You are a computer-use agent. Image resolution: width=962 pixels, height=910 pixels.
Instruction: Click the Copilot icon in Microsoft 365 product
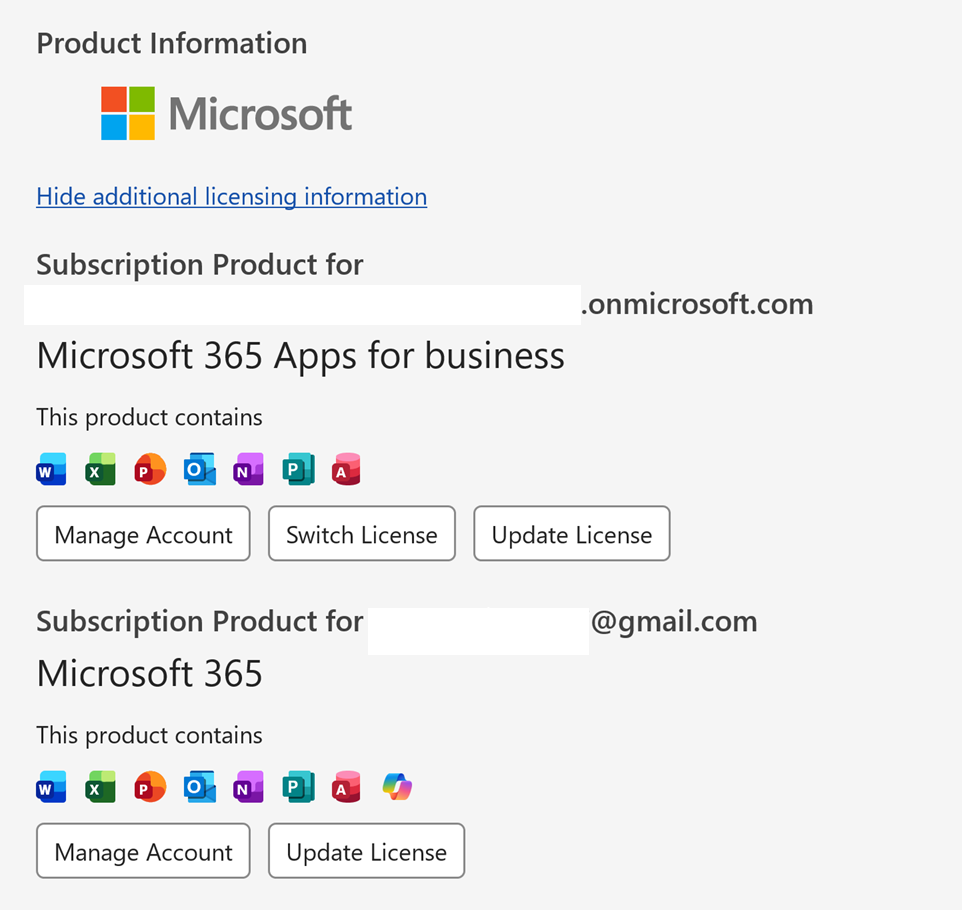click(397, 787)
